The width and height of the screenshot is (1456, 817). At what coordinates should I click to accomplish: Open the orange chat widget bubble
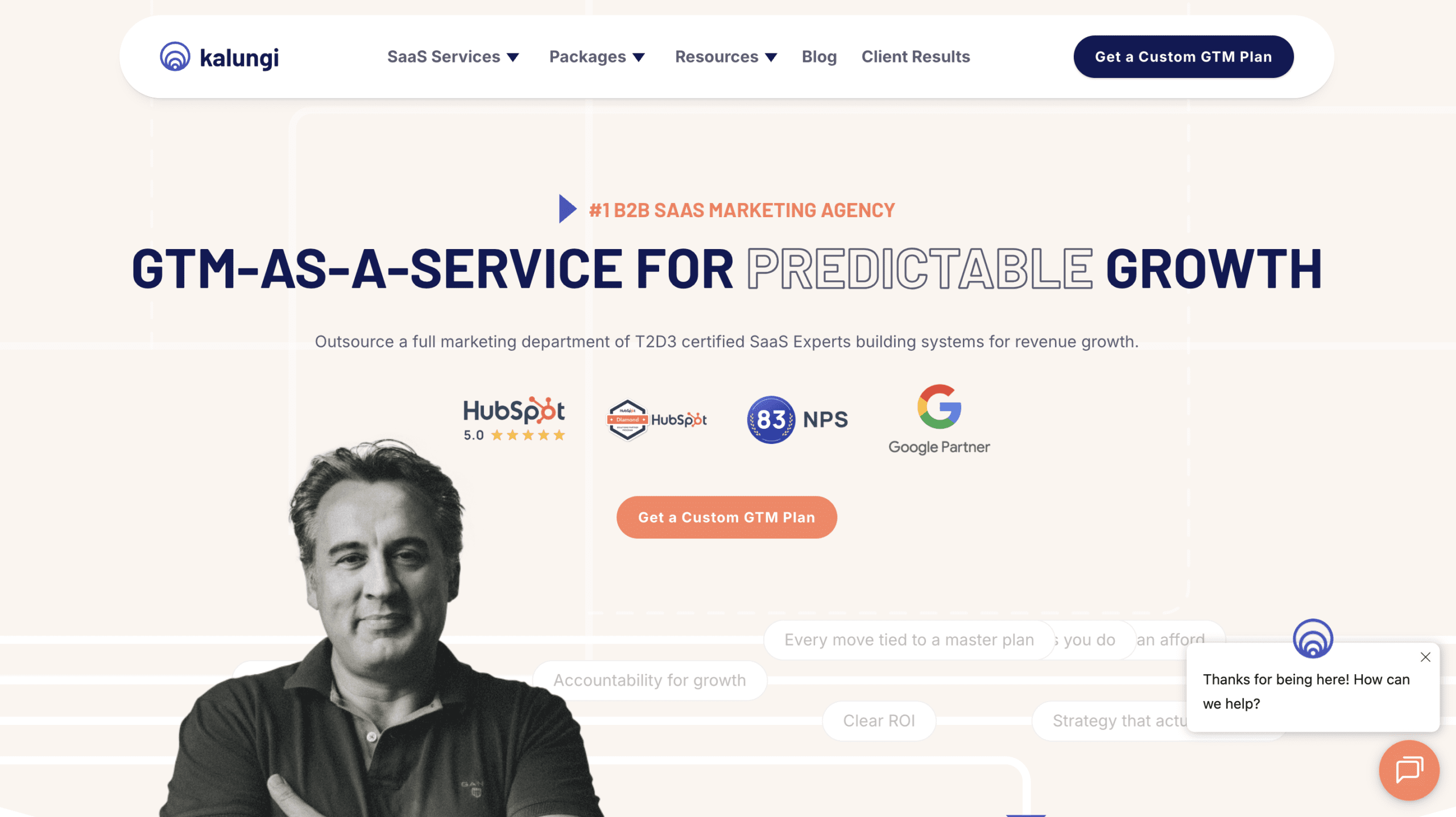(1409, 770)
